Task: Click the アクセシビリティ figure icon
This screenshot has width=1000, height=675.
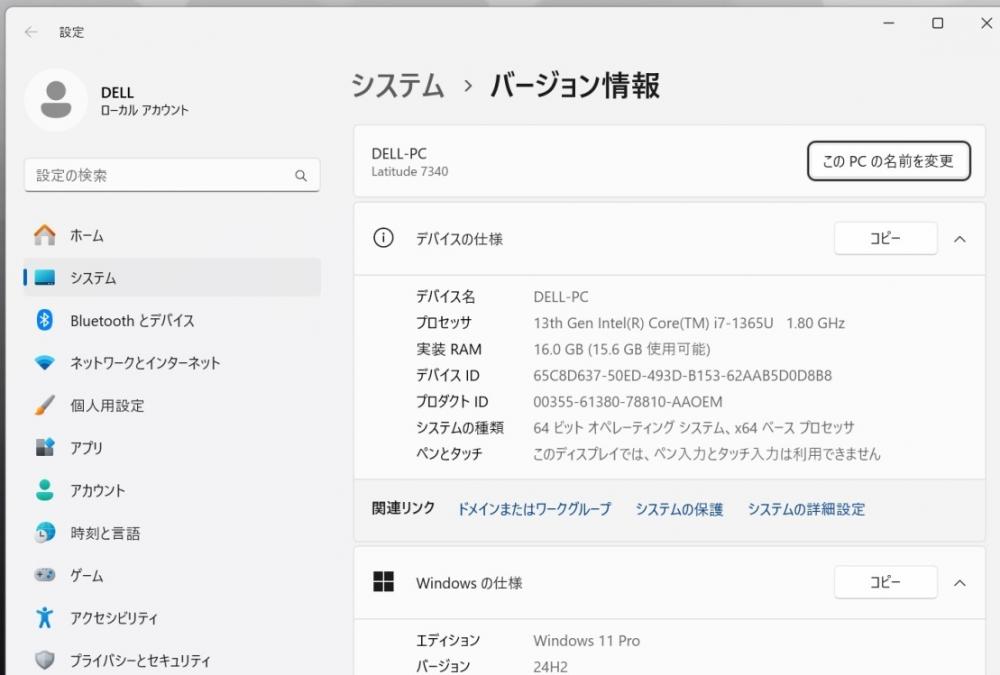Action: [45, 617]
